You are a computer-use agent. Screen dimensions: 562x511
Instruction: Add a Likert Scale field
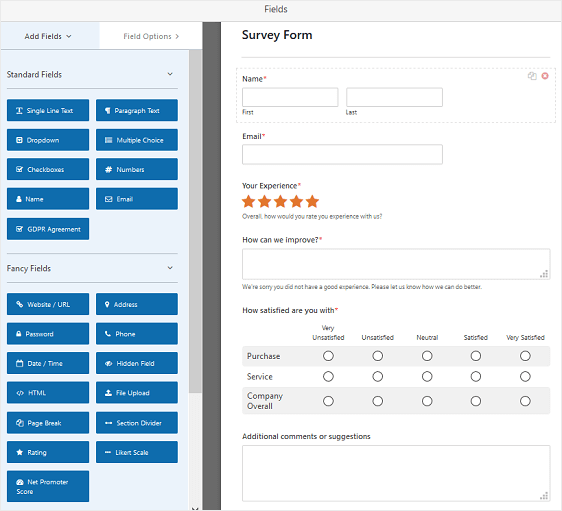coord(137,452)
